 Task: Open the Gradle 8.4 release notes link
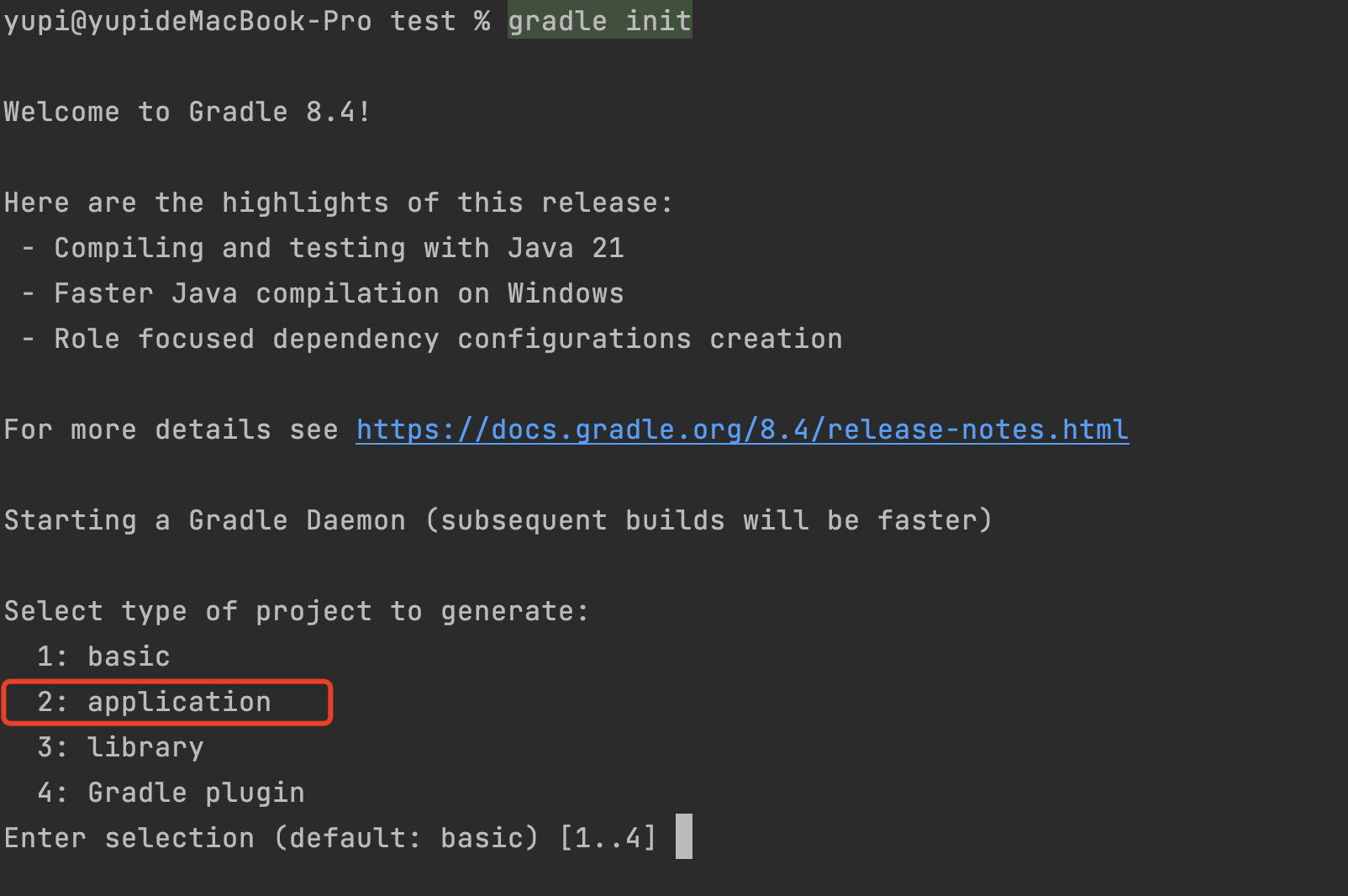[x=741, y=430]
